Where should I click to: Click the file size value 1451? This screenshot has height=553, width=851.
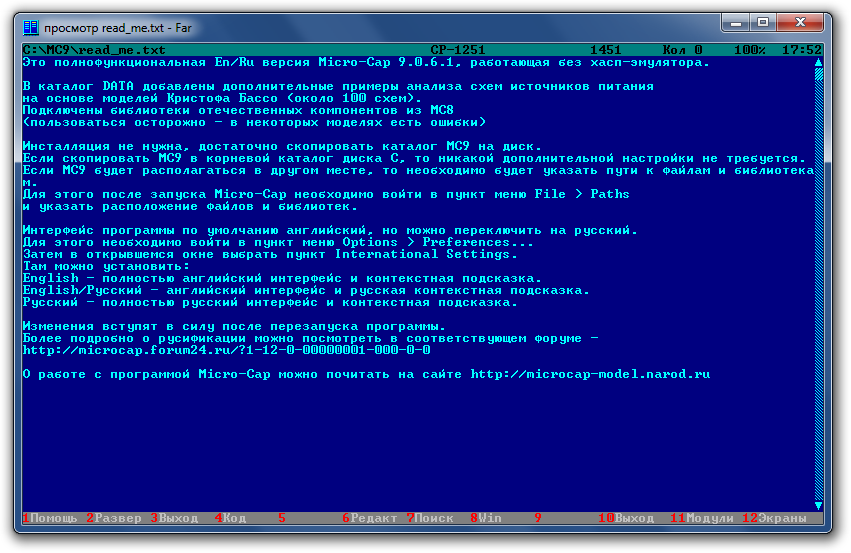pos(606,50)
